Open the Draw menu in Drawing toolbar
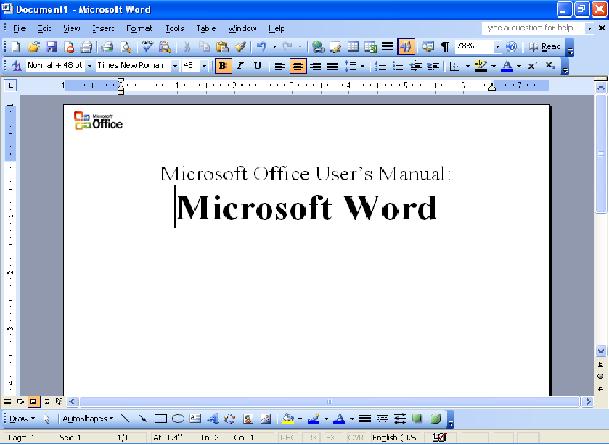Screen dimensions: 609x445 coord(22,419)
